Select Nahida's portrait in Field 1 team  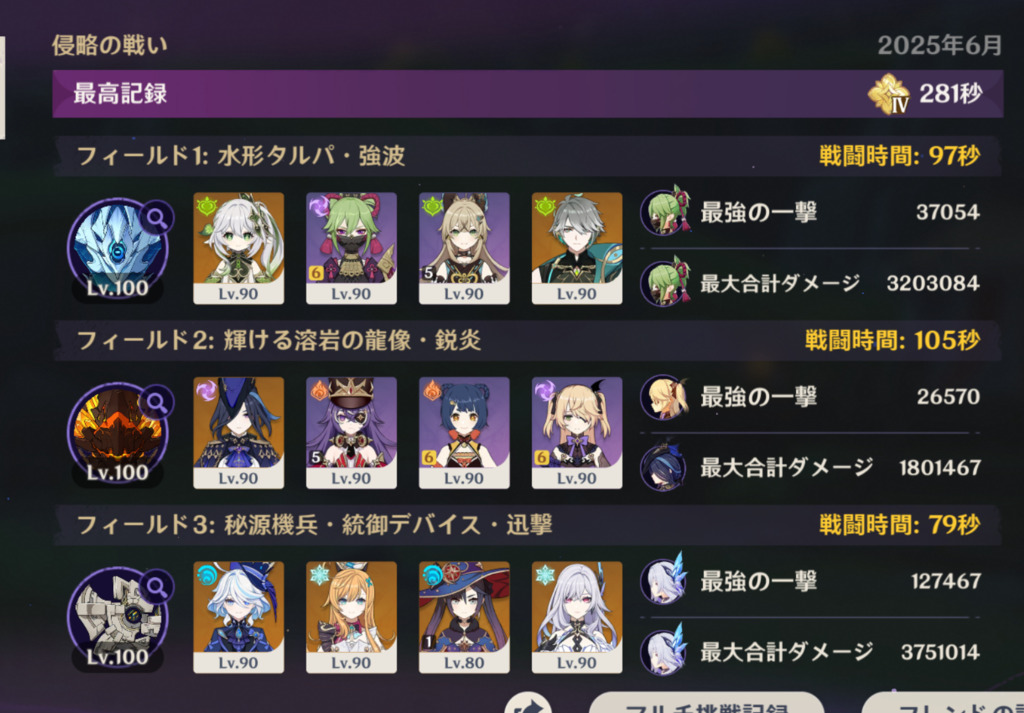point(238,248)
